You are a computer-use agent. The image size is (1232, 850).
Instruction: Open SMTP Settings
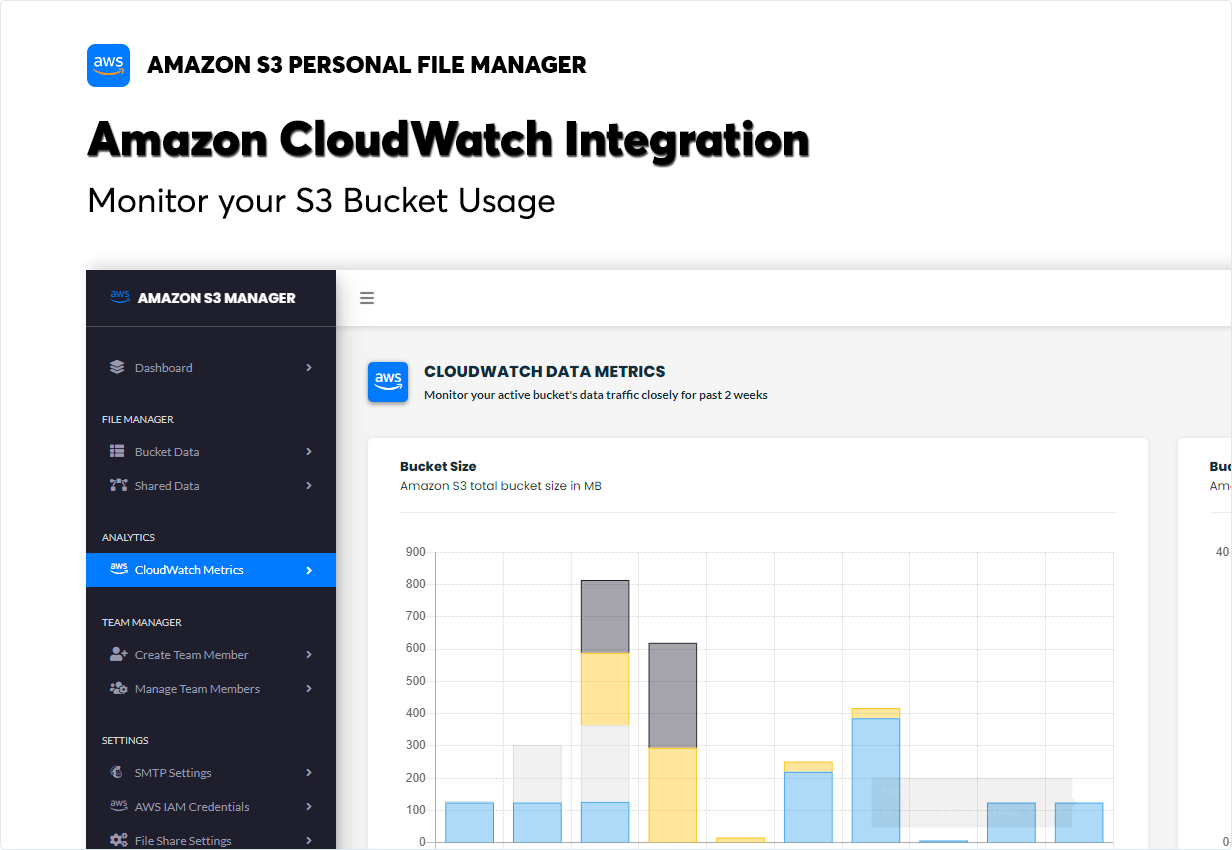[x=211, y=773]
